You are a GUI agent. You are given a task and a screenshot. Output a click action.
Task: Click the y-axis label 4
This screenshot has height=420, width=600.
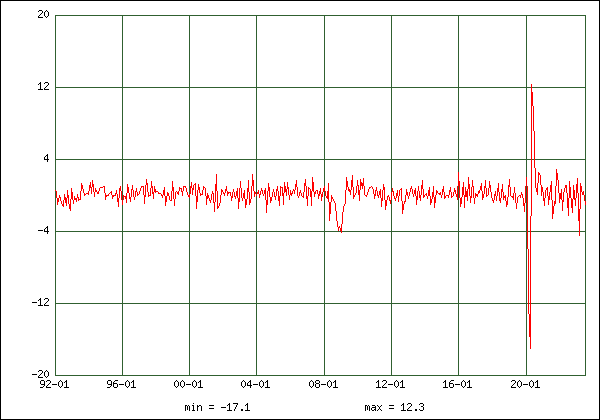pyautogui.click(x=46, y=158)
